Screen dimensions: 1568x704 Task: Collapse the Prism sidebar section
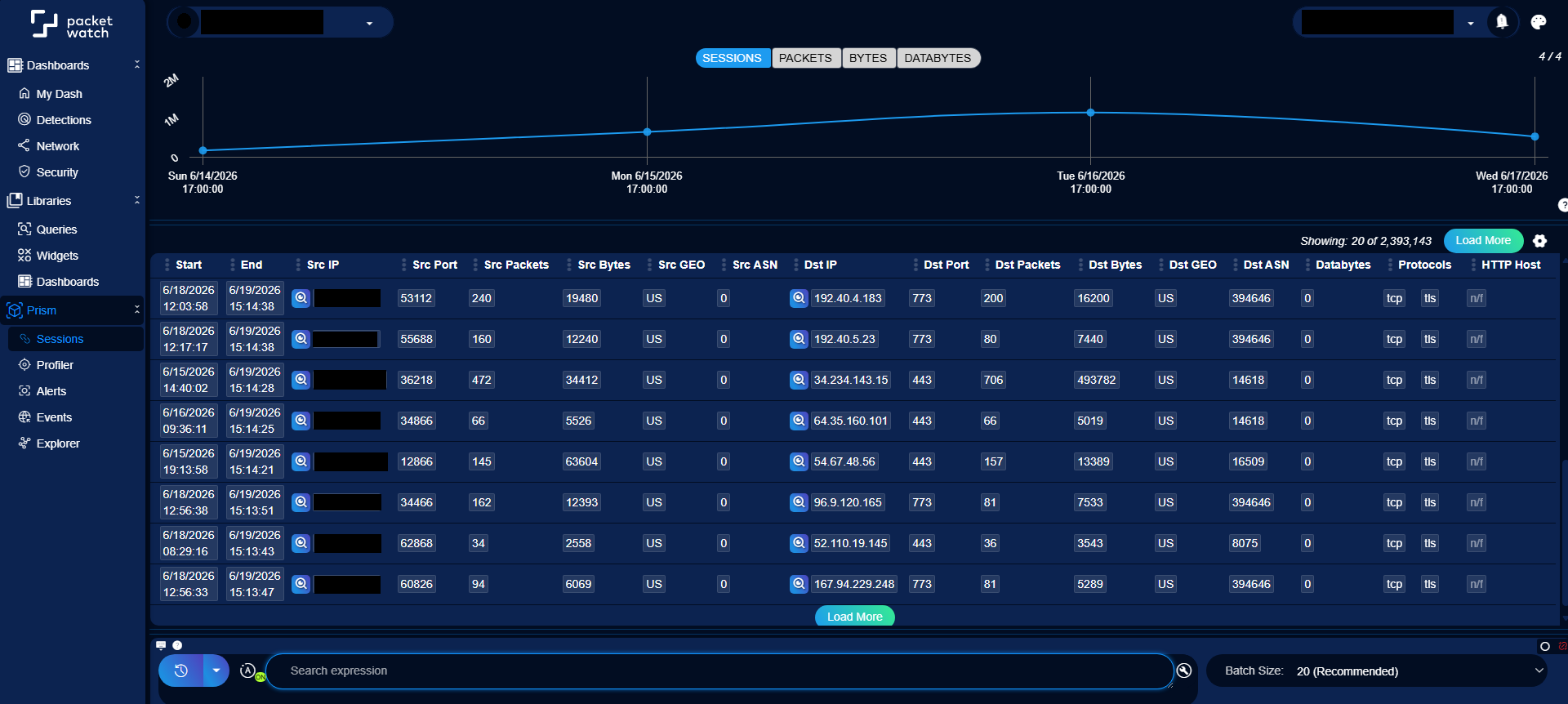click(x=137, y=310)
